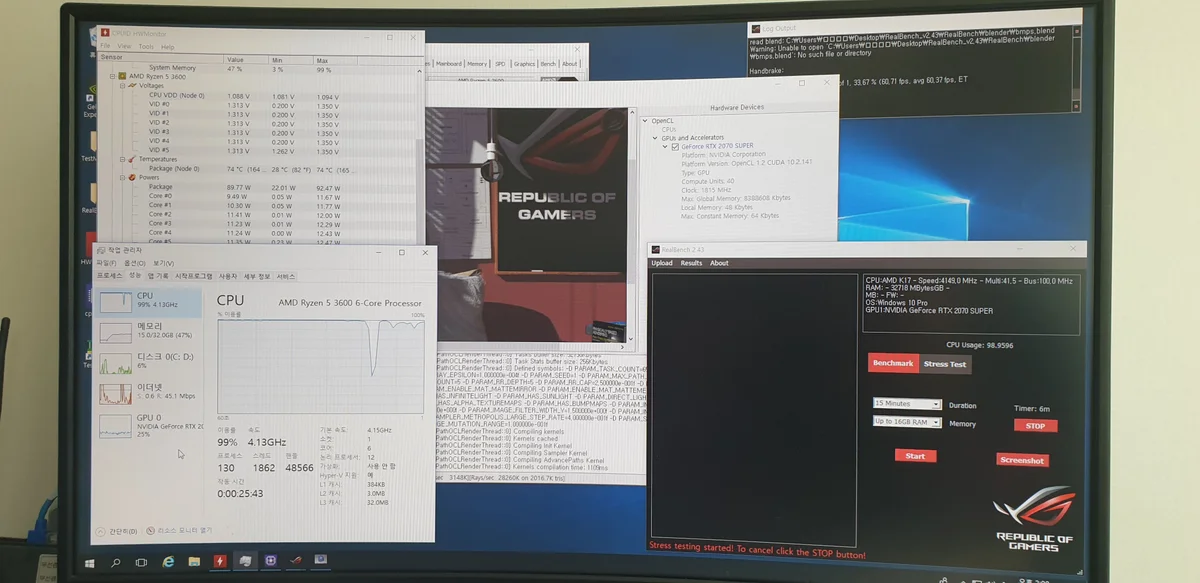1200x583 pixels.
Task: Open Results menu in RealBench
Action: point(691,263)
